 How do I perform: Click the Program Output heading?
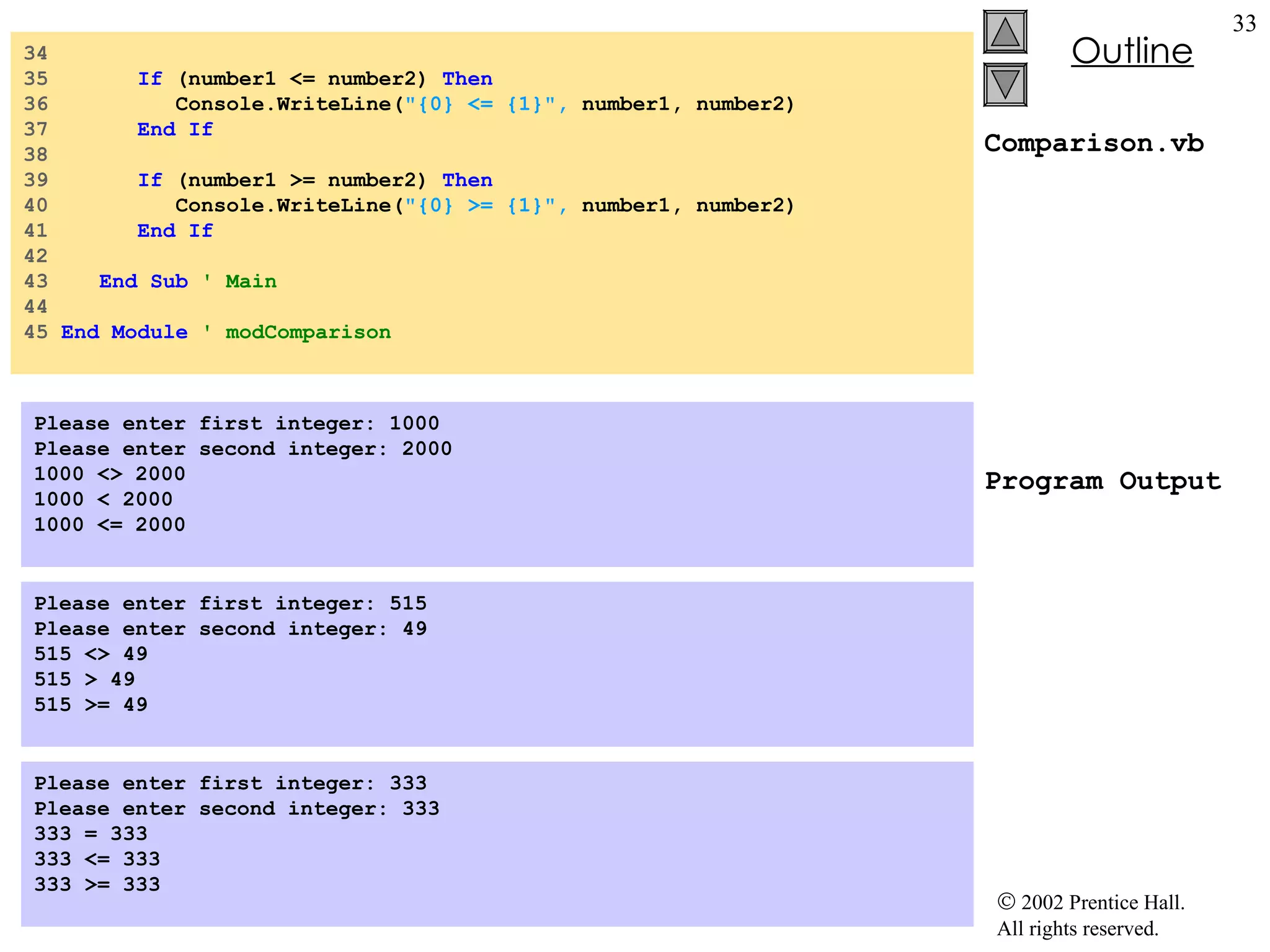(1103, 482)
